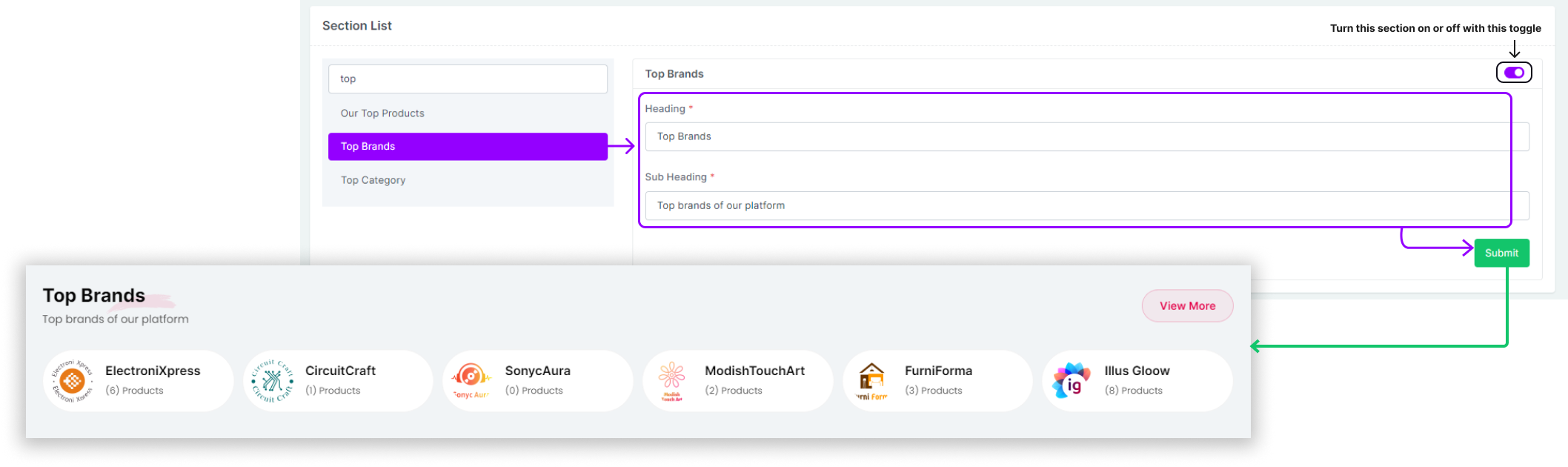This screenshot has height=467, width=1568.
Task: Click the FurniForma house logo icon
Action: pyautogui.click(x=872, y=380)
